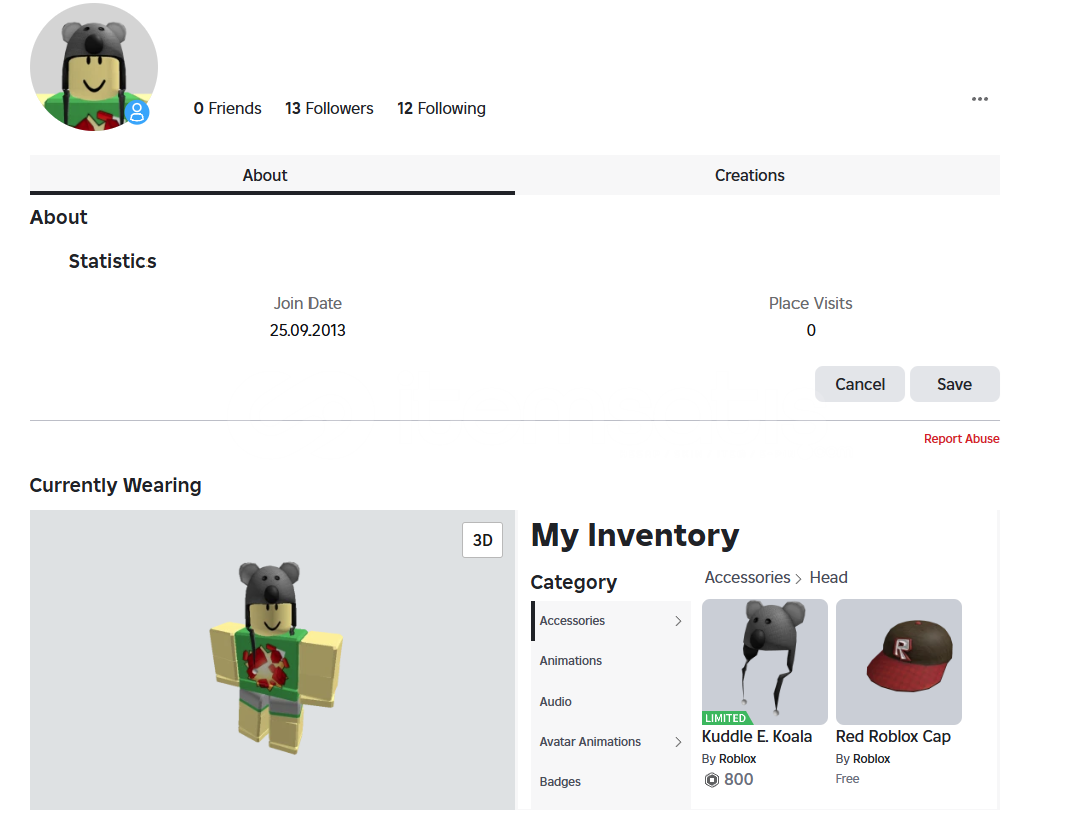Click the Robux icon beside 800

(712, 780)
